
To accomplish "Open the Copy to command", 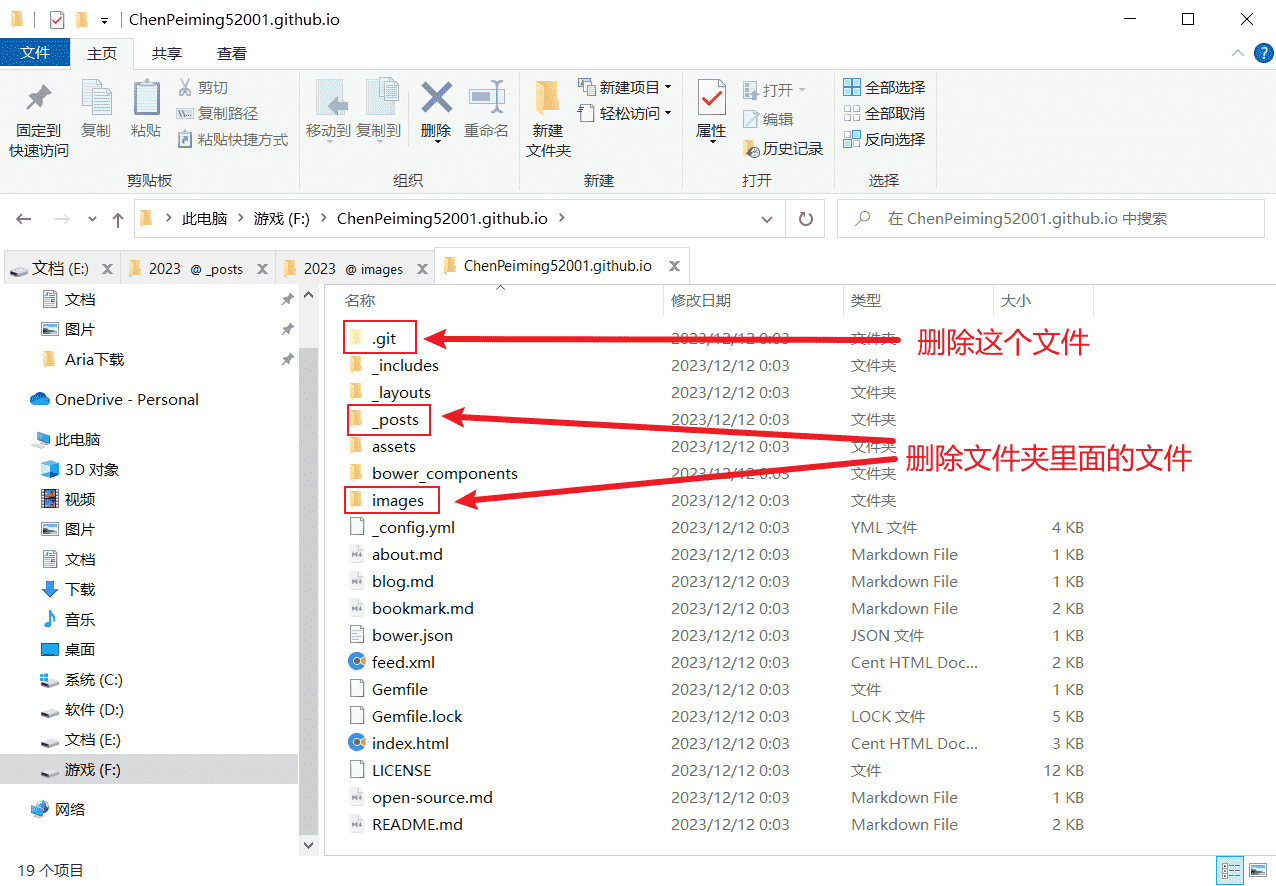I will pos(379,110).
